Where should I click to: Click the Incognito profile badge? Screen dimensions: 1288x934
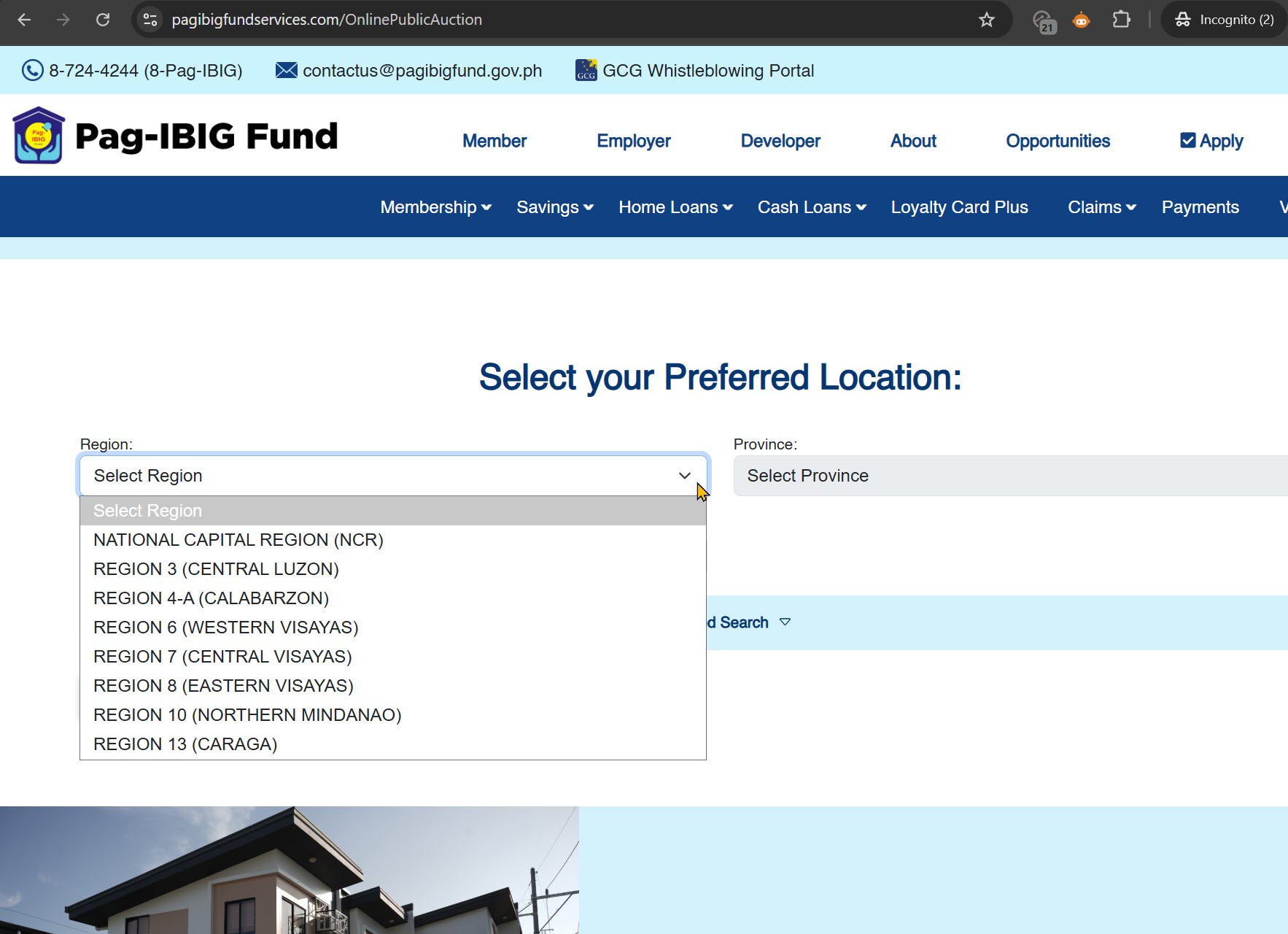pyautogui.click(x=1223, y=20)
